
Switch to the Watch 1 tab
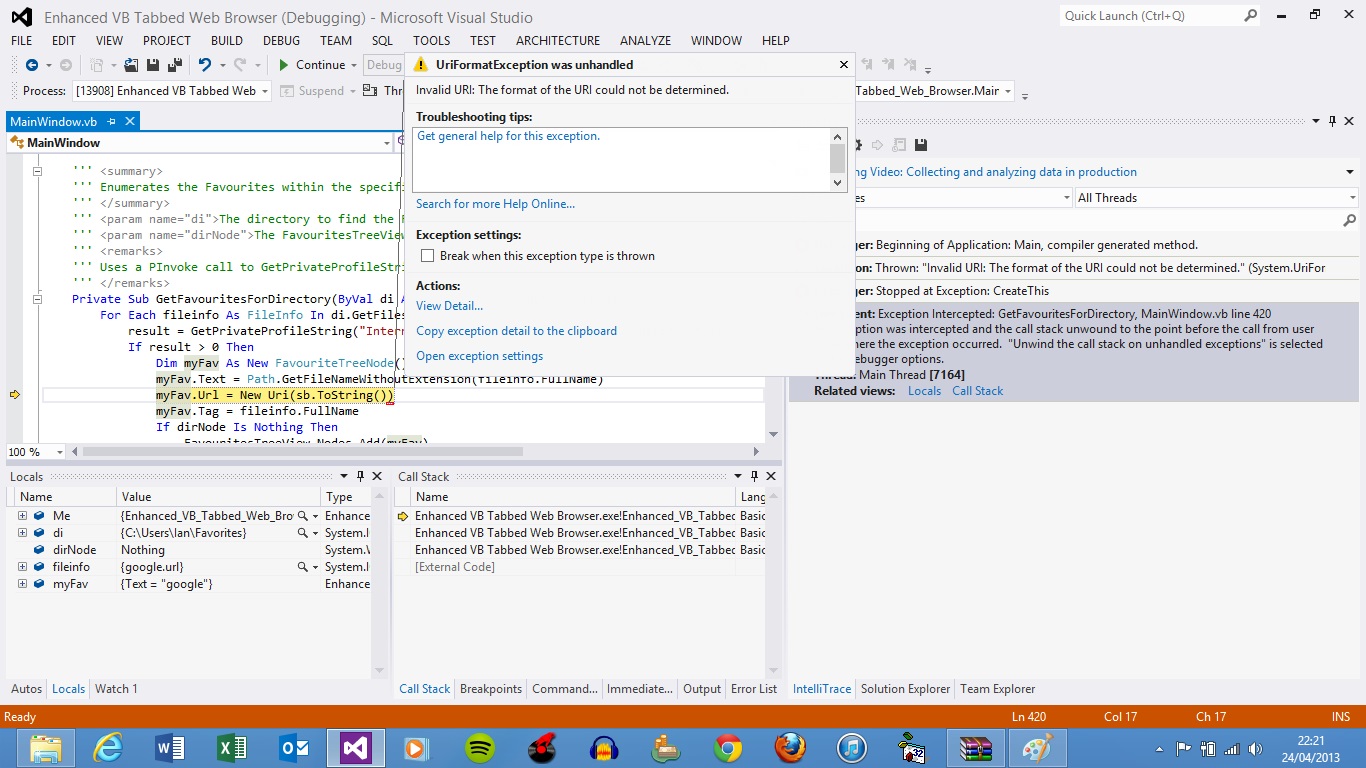[116, 689]
